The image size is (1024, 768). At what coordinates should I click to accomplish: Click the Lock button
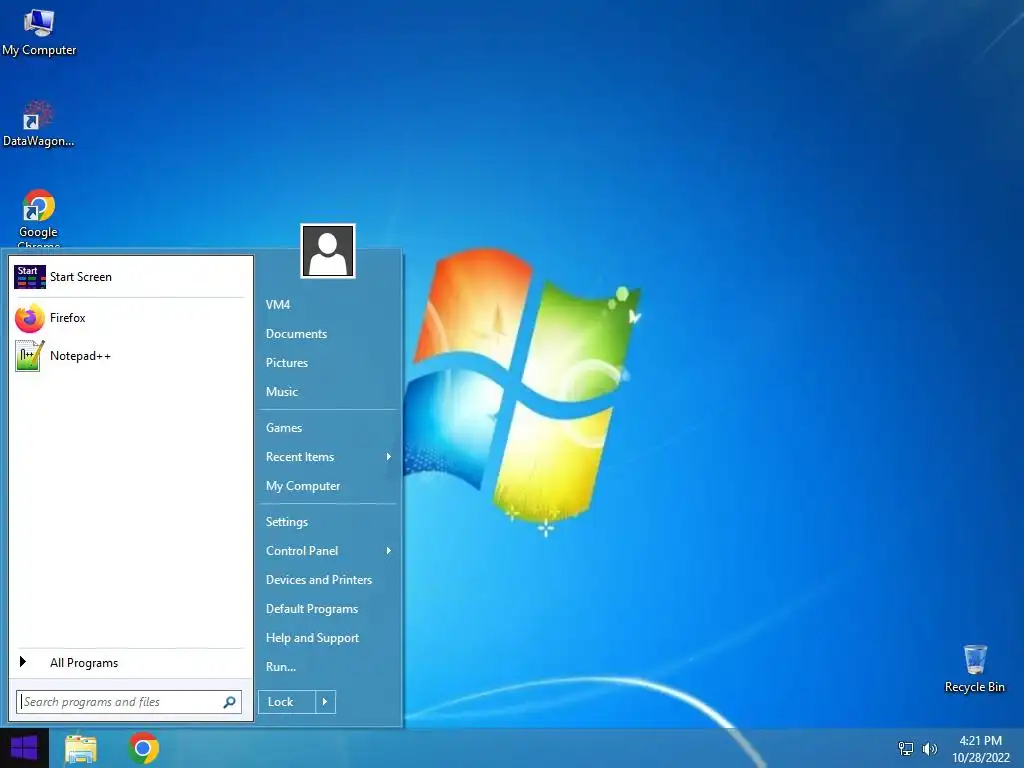point(287,702)
